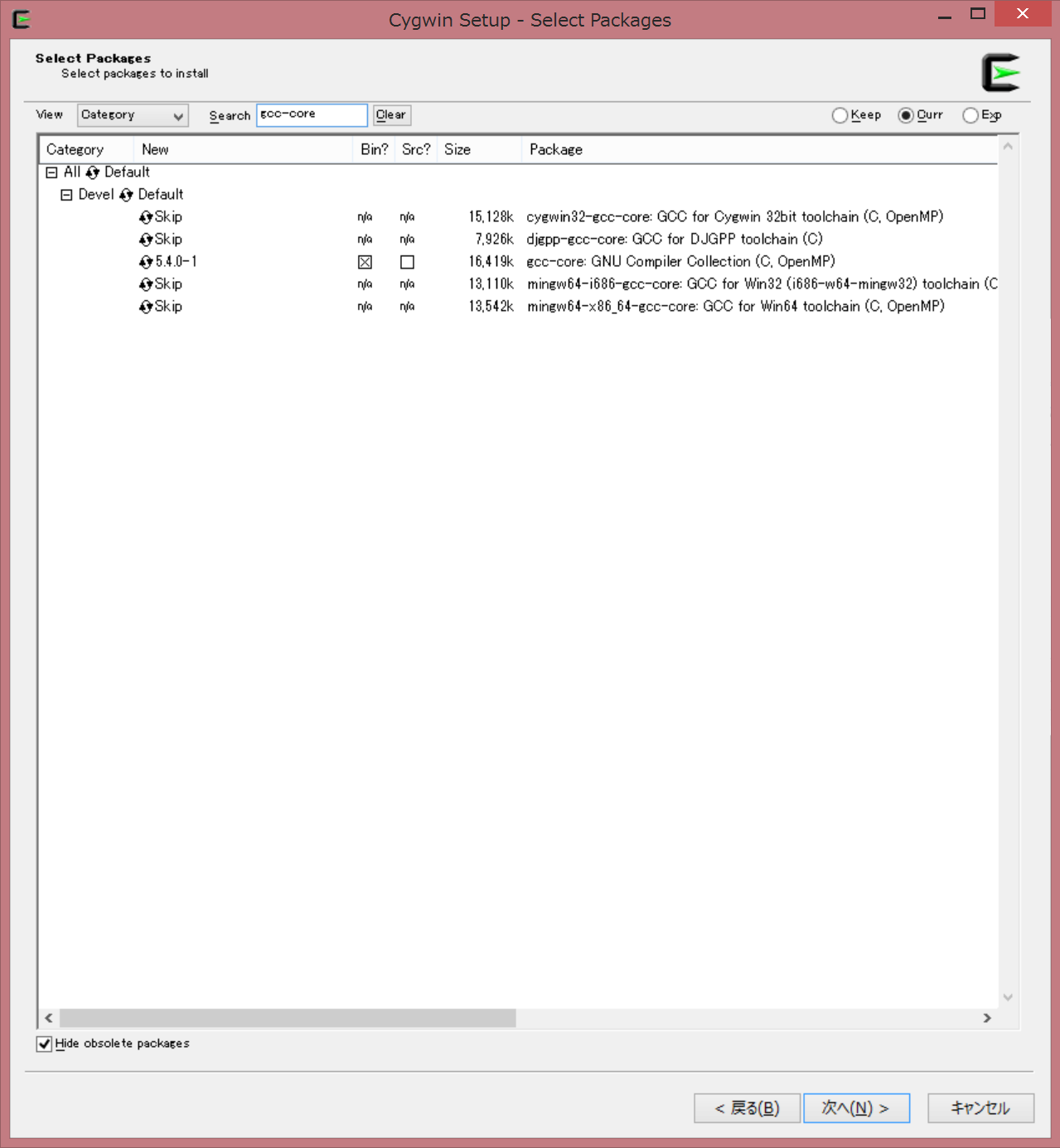The width and height of the screenshot is (1060, 1148).
Task: Click inside the gcc-core search field
Action: [311, 115]
